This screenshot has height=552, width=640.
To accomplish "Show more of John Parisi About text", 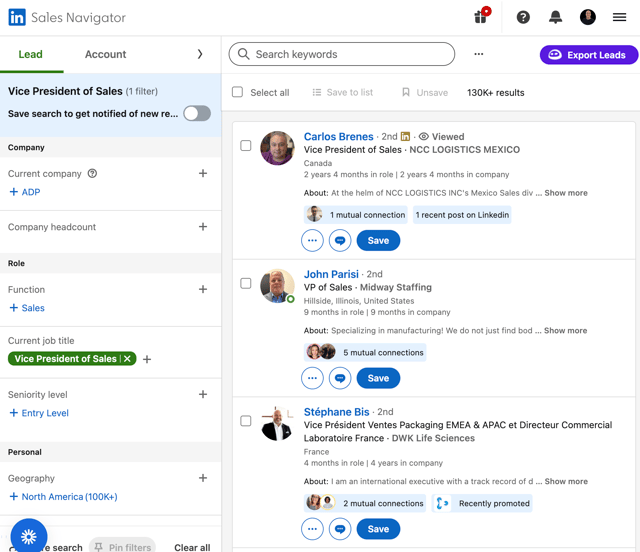I will point(565,330).
